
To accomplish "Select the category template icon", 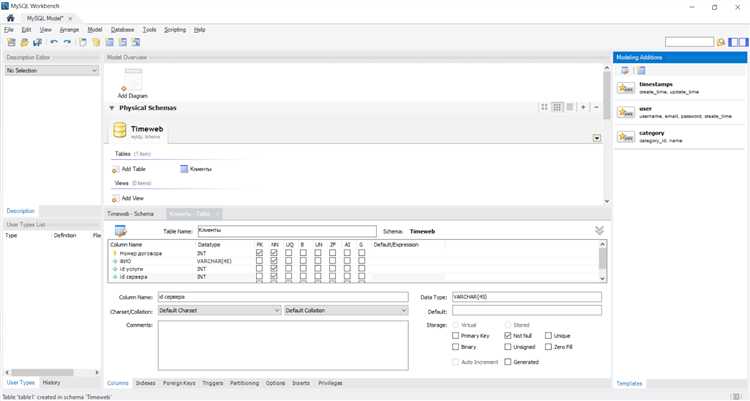I will point(626,137).
